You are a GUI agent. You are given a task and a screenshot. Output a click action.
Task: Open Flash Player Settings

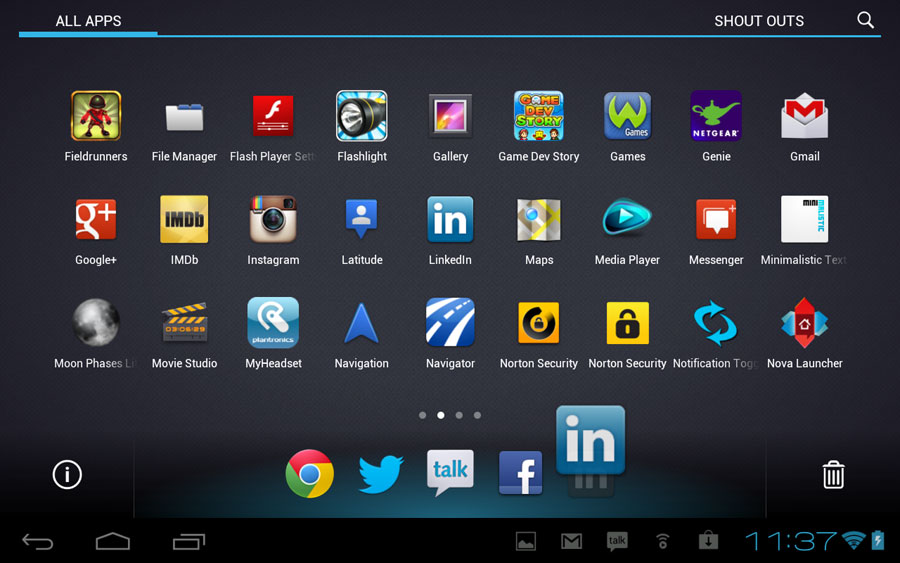click(273, 116)
